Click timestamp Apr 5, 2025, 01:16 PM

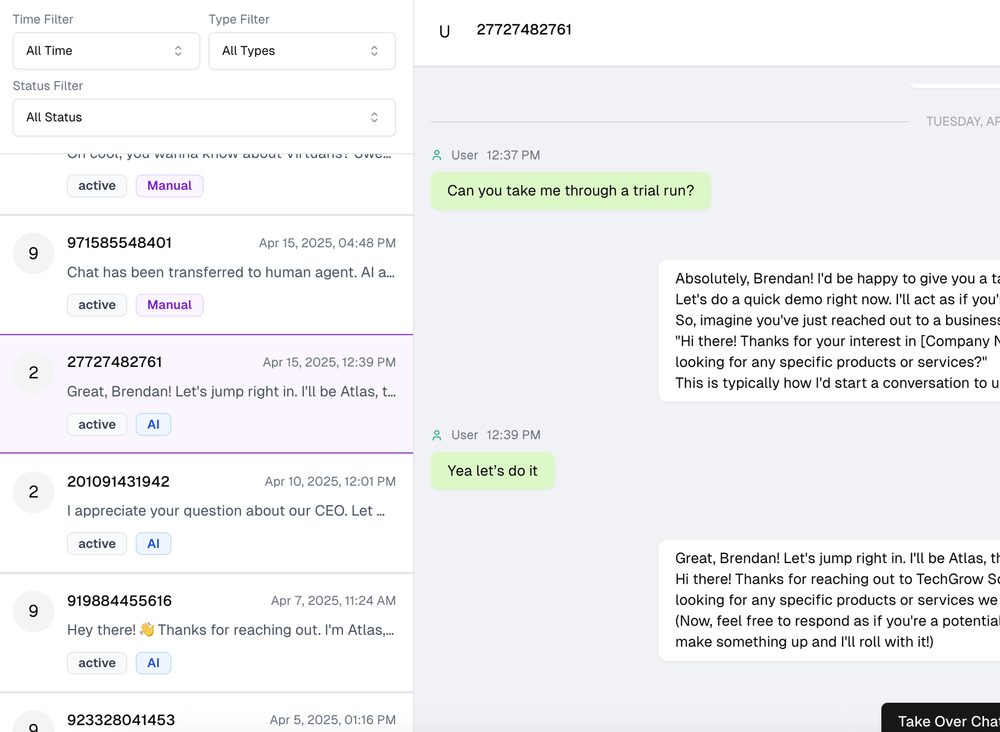(x=333, y=720)
